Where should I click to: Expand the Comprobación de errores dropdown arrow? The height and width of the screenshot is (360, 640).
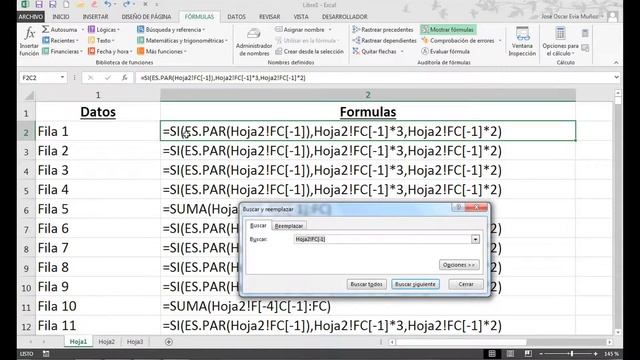click(500, 41)
